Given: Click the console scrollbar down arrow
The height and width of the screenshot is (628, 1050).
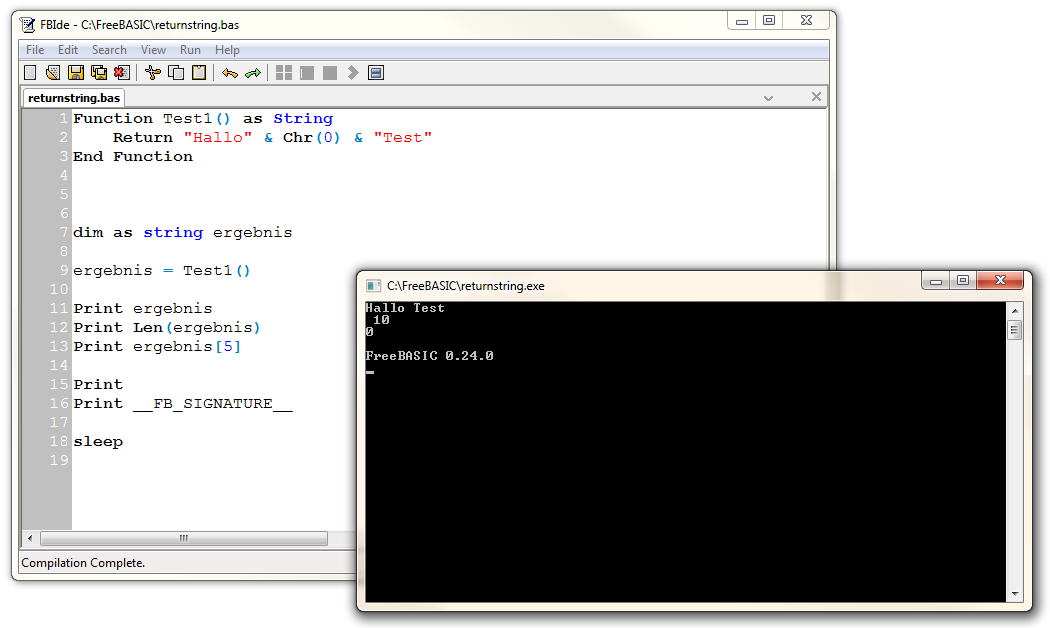Looking at the screenshot, I should pos(1015,593).
